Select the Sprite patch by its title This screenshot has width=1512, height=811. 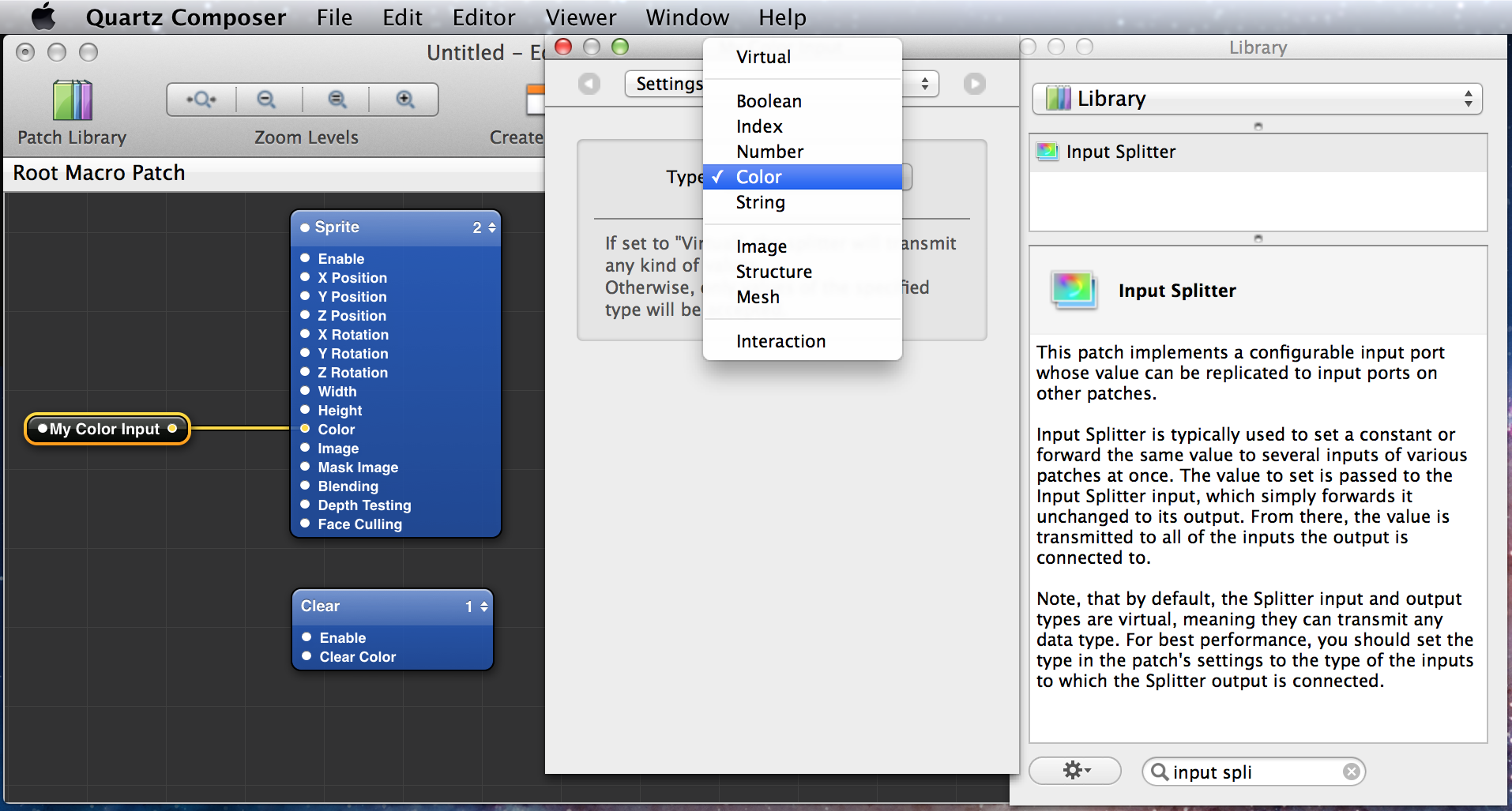point(337,227)
